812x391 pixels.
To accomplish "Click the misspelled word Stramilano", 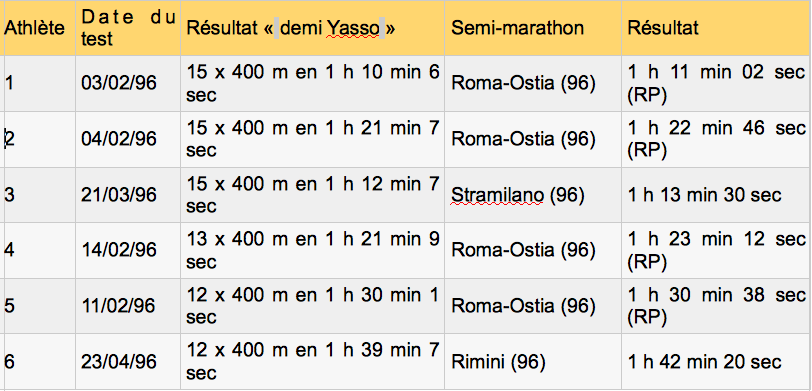I will pos(497,195).
